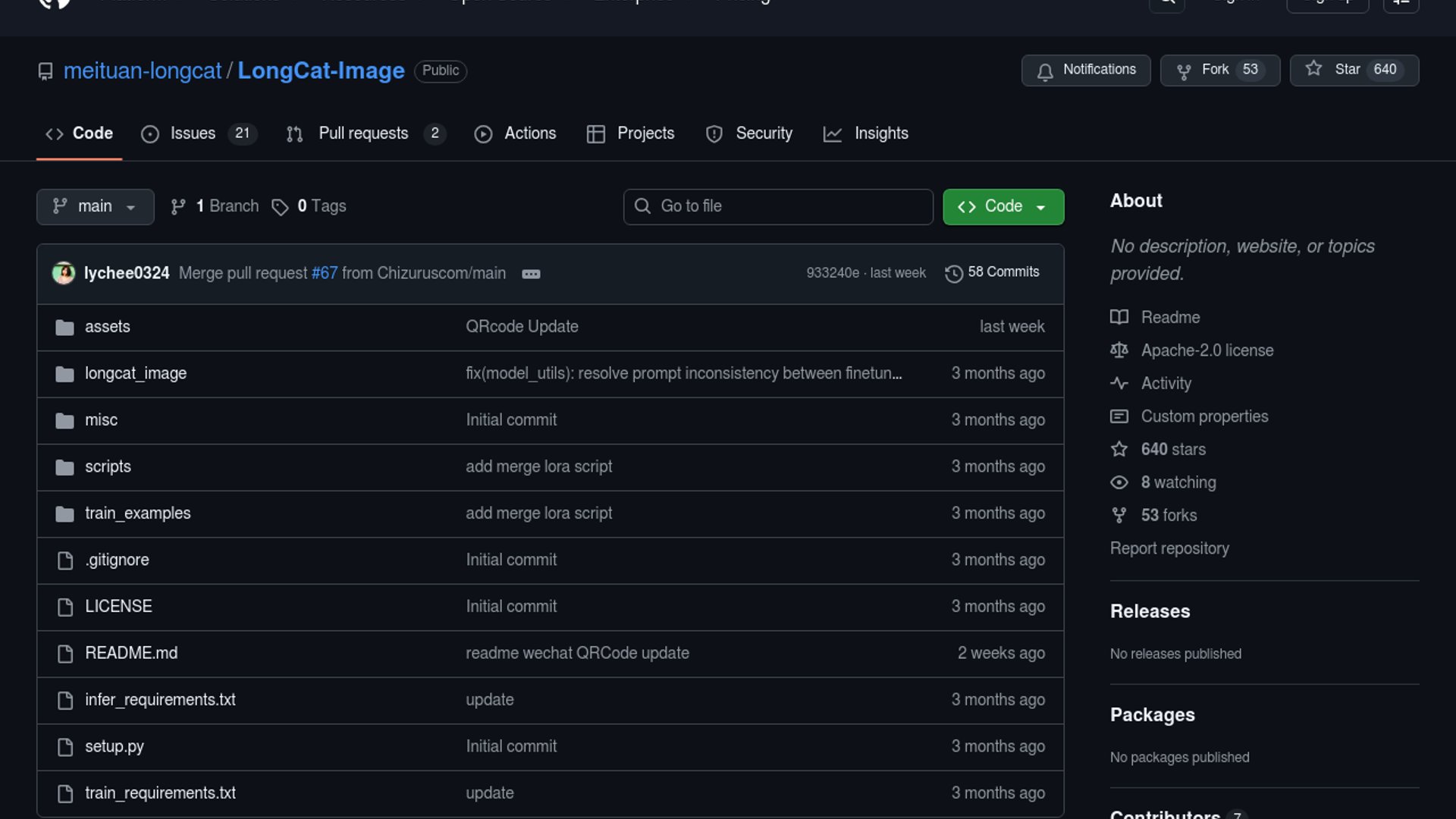Open the 8 watching link
Image resolution: width=1456 pixels, height=819 pixels.
[1178, 482]
